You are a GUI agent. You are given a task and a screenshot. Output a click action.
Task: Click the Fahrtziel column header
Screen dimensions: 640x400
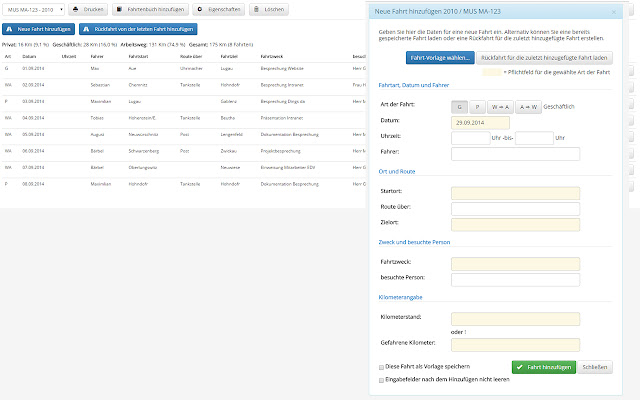click(229, 57)
